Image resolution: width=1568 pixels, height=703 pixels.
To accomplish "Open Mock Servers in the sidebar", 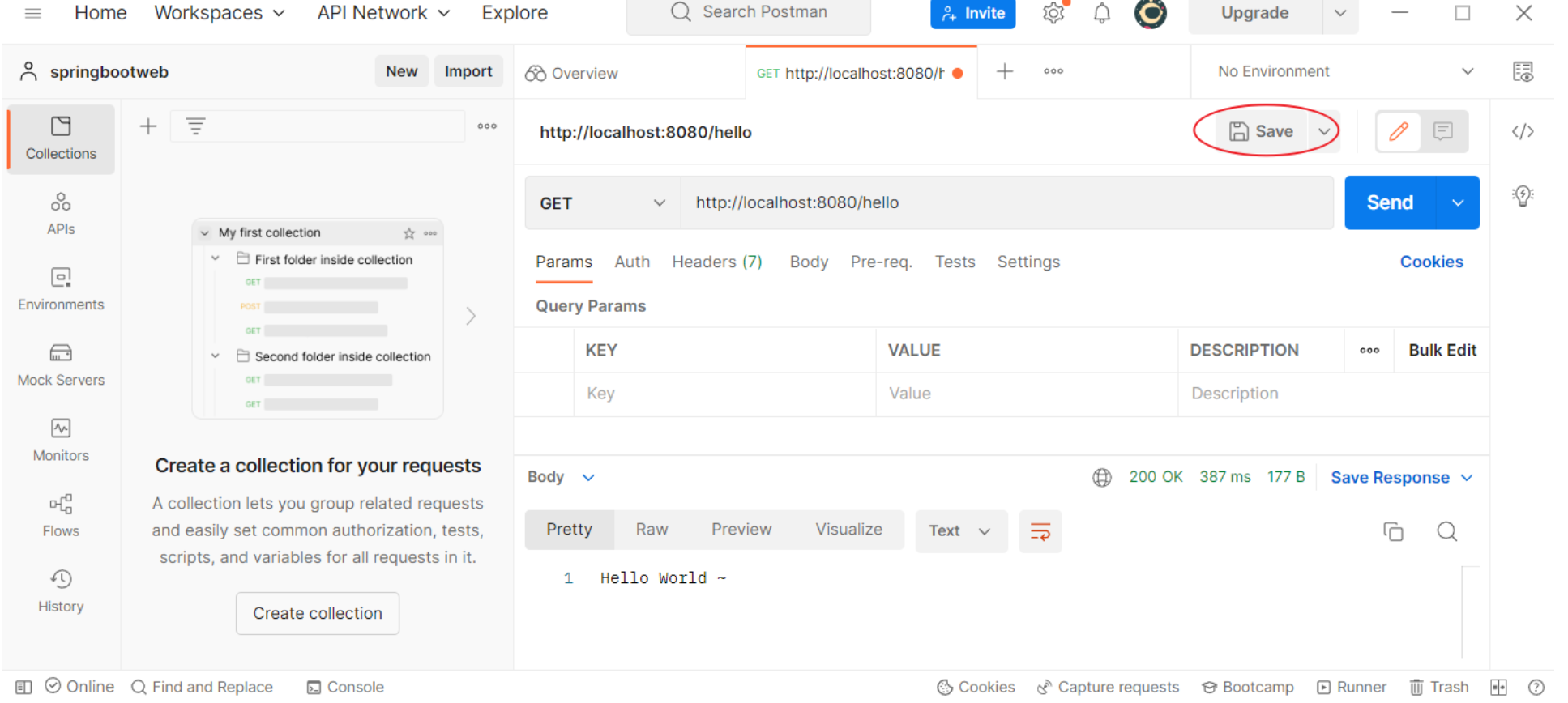I will click(61, 364).
